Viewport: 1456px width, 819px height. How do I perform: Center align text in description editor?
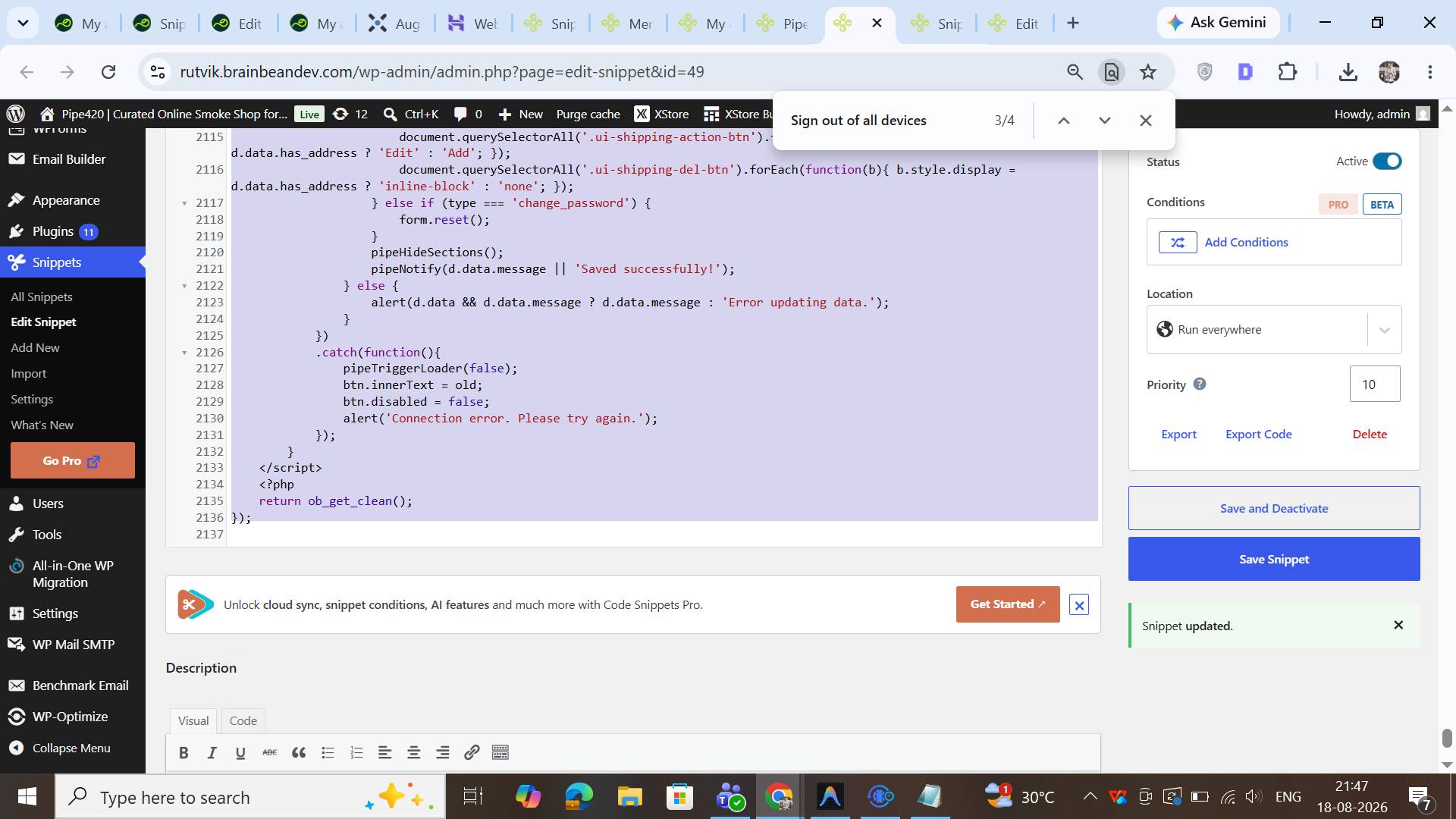coord(414,752)
